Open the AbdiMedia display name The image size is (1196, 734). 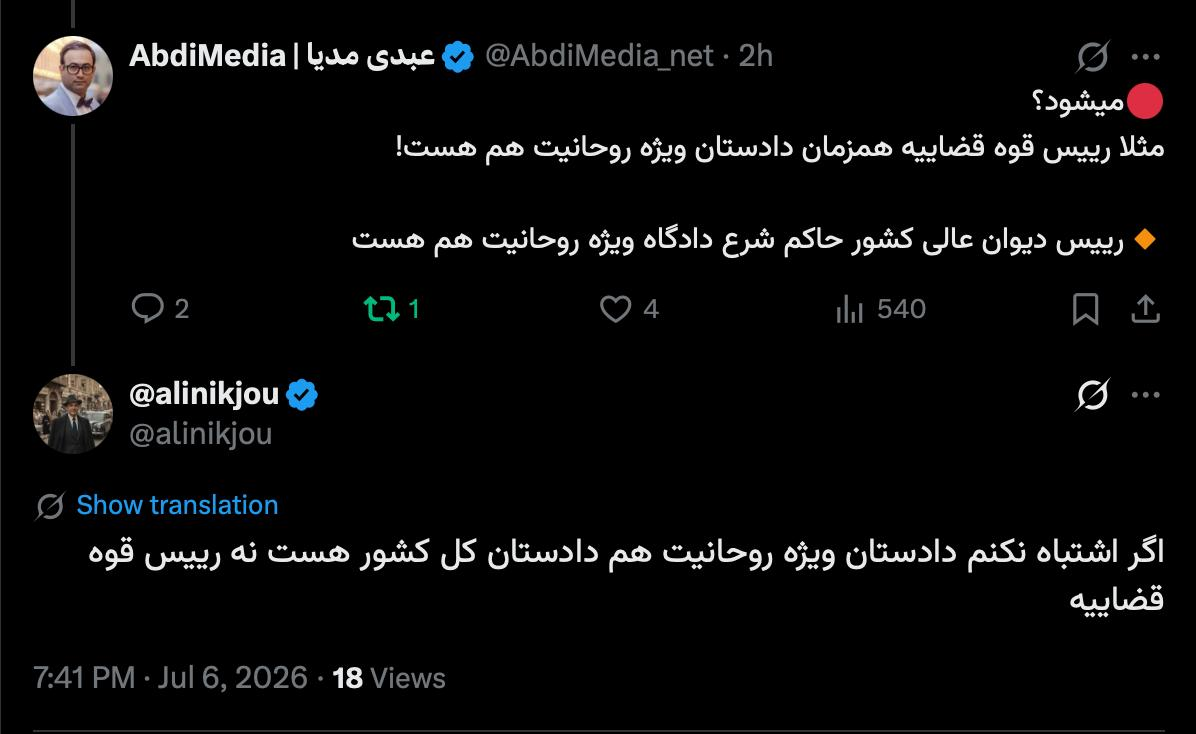[281, 56]
